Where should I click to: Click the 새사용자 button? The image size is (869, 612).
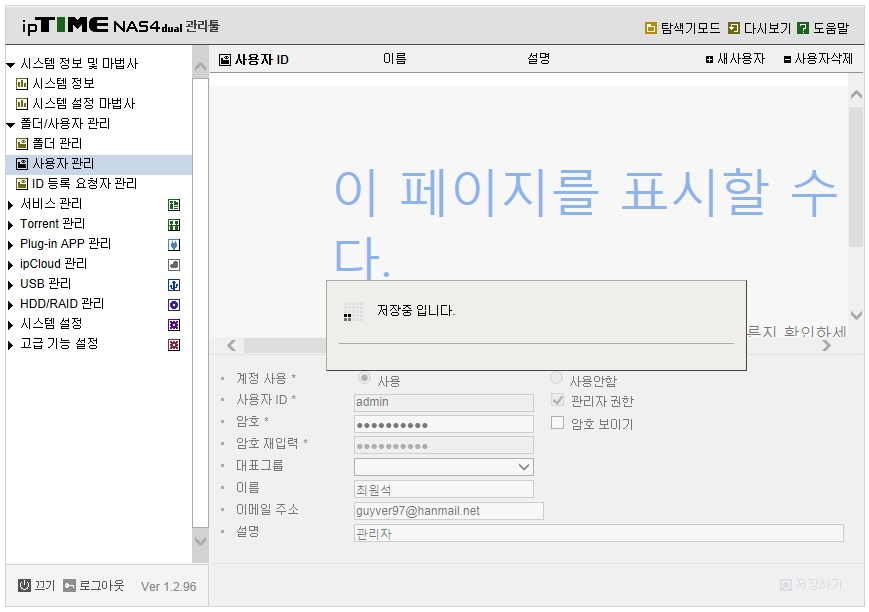click(x=735, y=59)
